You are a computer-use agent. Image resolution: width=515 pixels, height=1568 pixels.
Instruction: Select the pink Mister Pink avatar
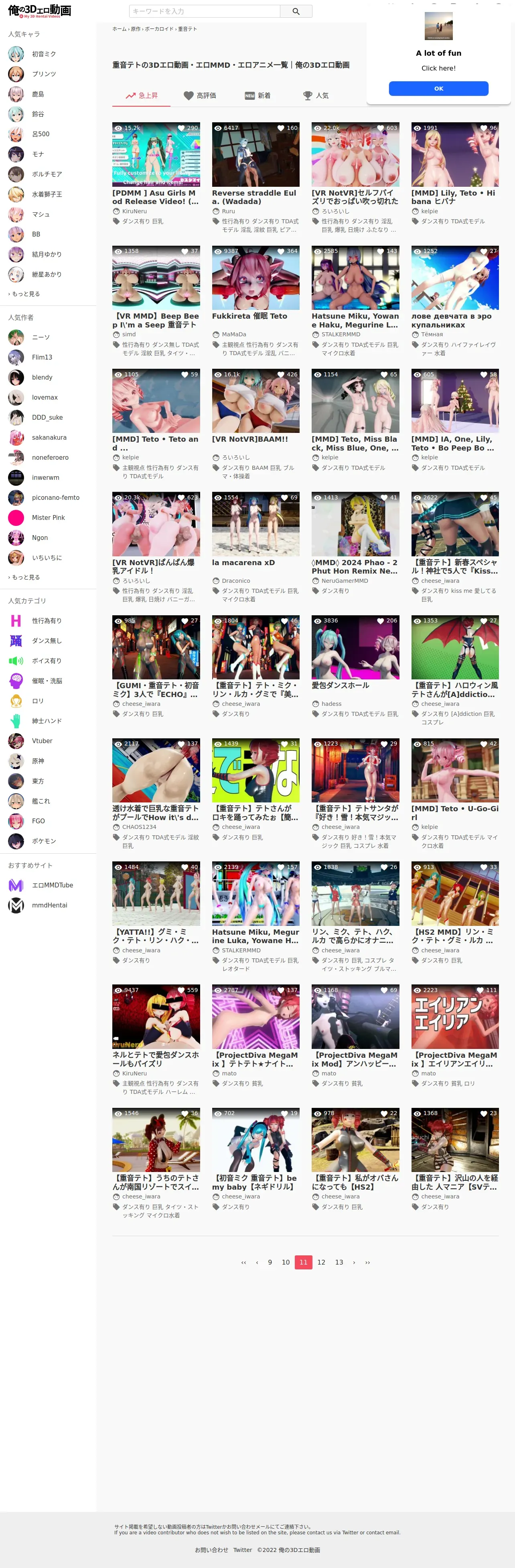(x=16, y=518)
